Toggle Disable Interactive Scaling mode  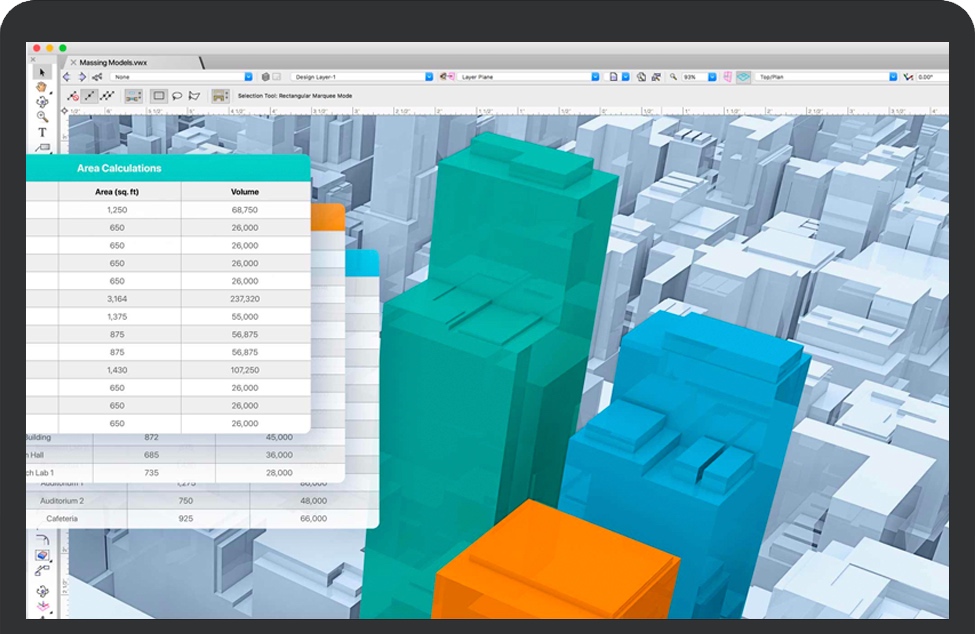click(x=73, y=96)
